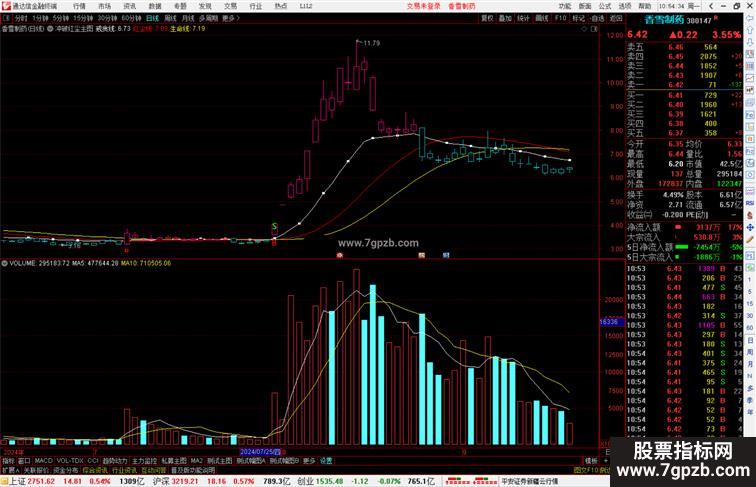Screen dimensions: 756x487
Task: Select the MA2 indicator tab
Action: [197, 461]
